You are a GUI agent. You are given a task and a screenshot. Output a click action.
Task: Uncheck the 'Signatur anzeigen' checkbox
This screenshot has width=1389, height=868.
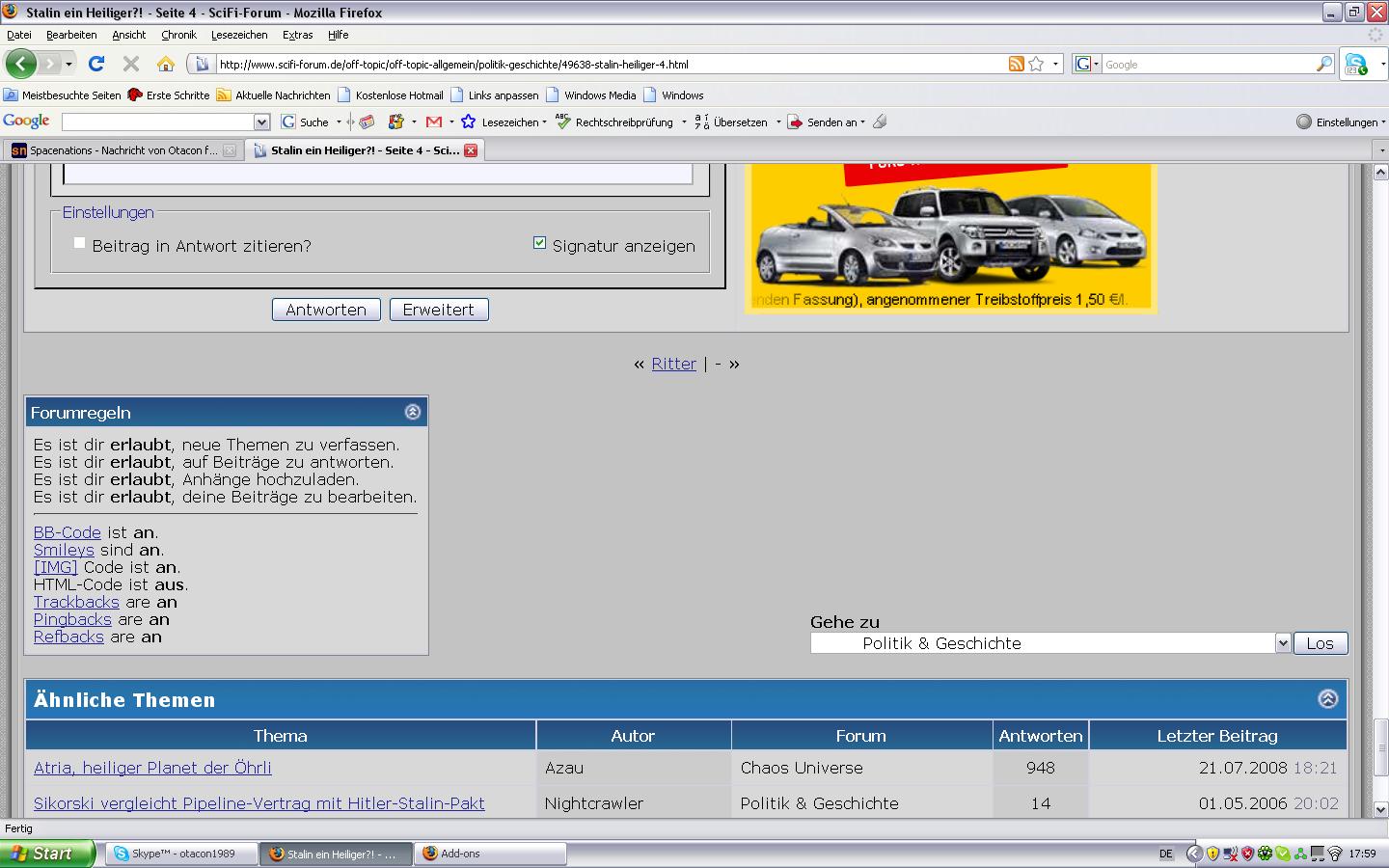coord(539,243)
